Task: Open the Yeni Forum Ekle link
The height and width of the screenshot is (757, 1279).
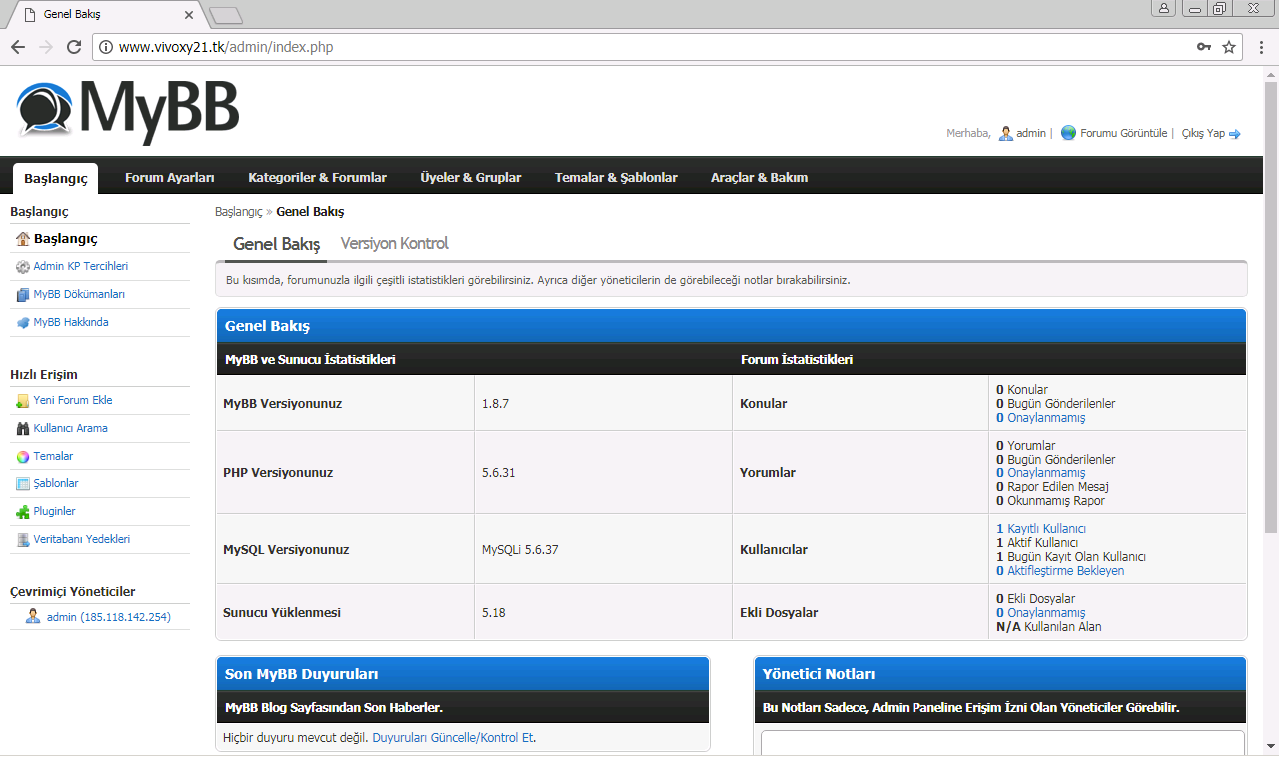Action: pos(73,401)
